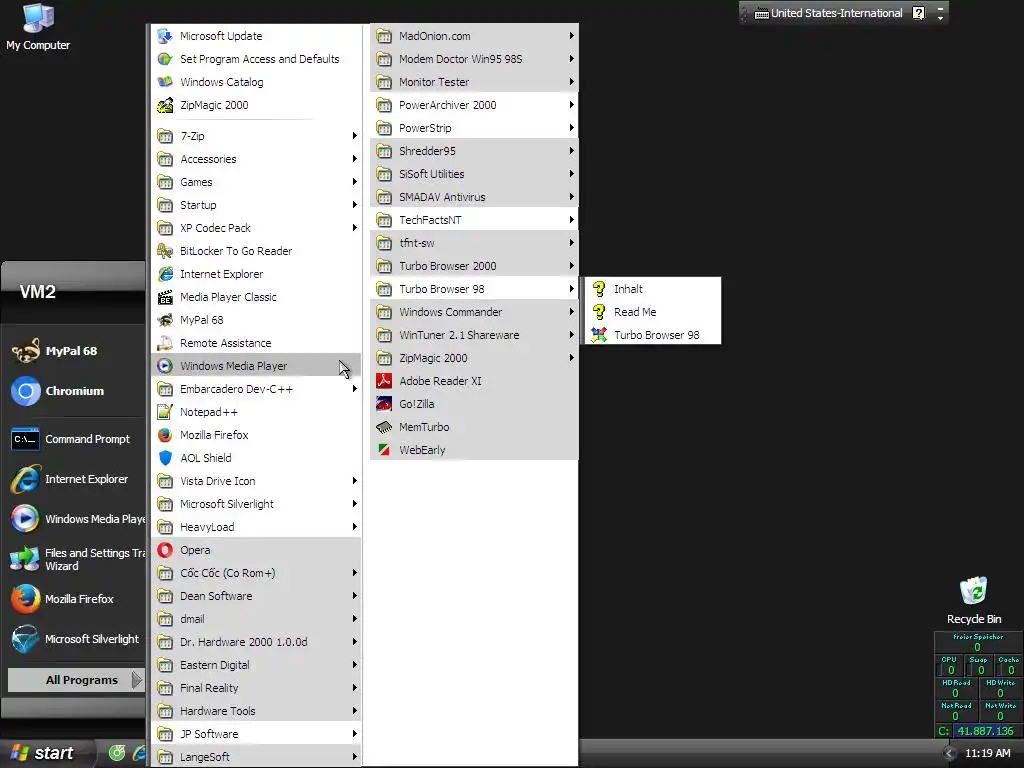Image resolution: width=1024 pixels, height=768 pixels.
Task: Click the Cốc Cốc (Co Rom+) entry
Action: [x=256, y=573]
